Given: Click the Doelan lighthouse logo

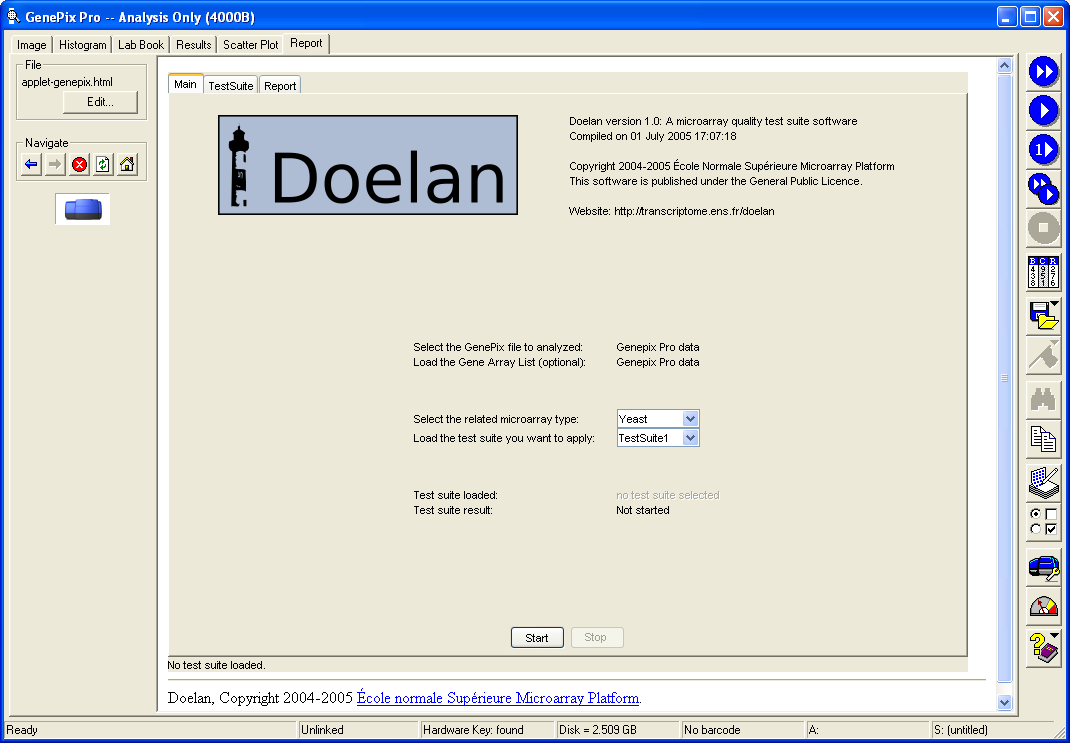Looking at the screenshot, I should (x=368, y=165).
